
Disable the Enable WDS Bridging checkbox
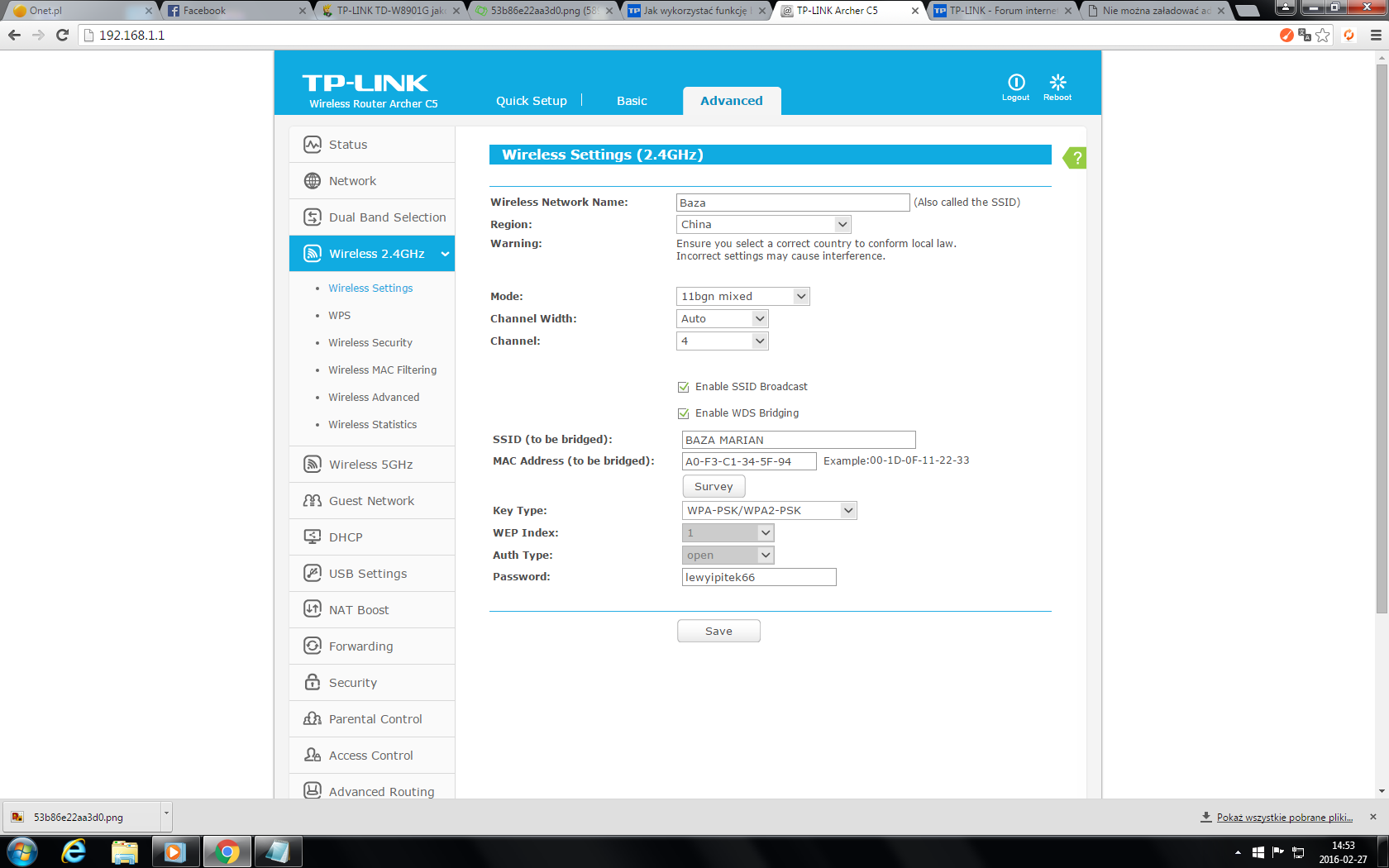(684, 413)
